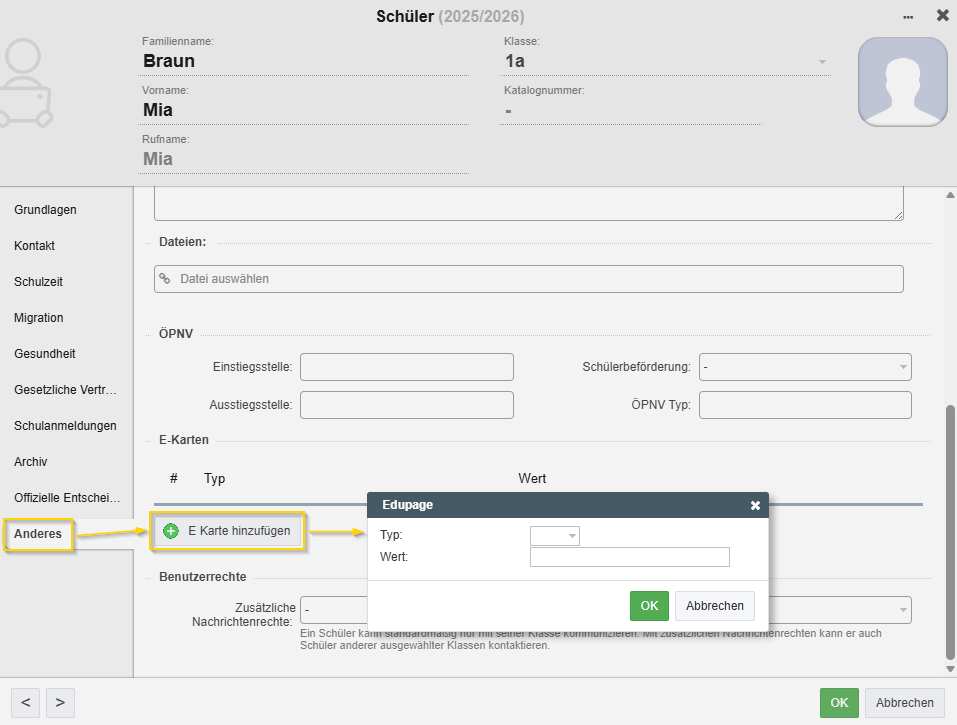This screenshot has height=725, width=957.
Task: Go to next student with right arrow
Action: click(60, 703)
